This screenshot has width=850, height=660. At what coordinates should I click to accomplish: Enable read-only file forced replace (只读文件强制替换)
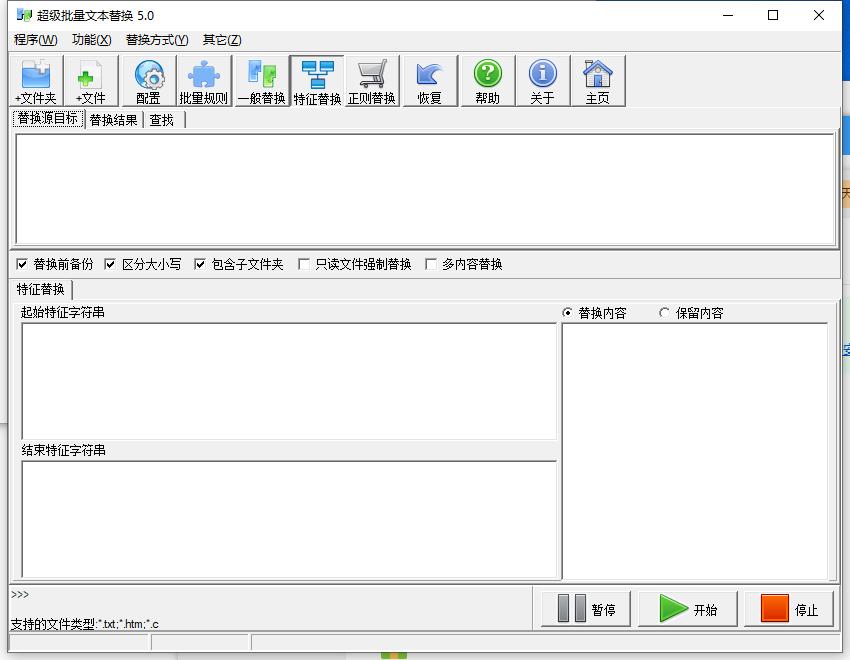pos(304,265)
